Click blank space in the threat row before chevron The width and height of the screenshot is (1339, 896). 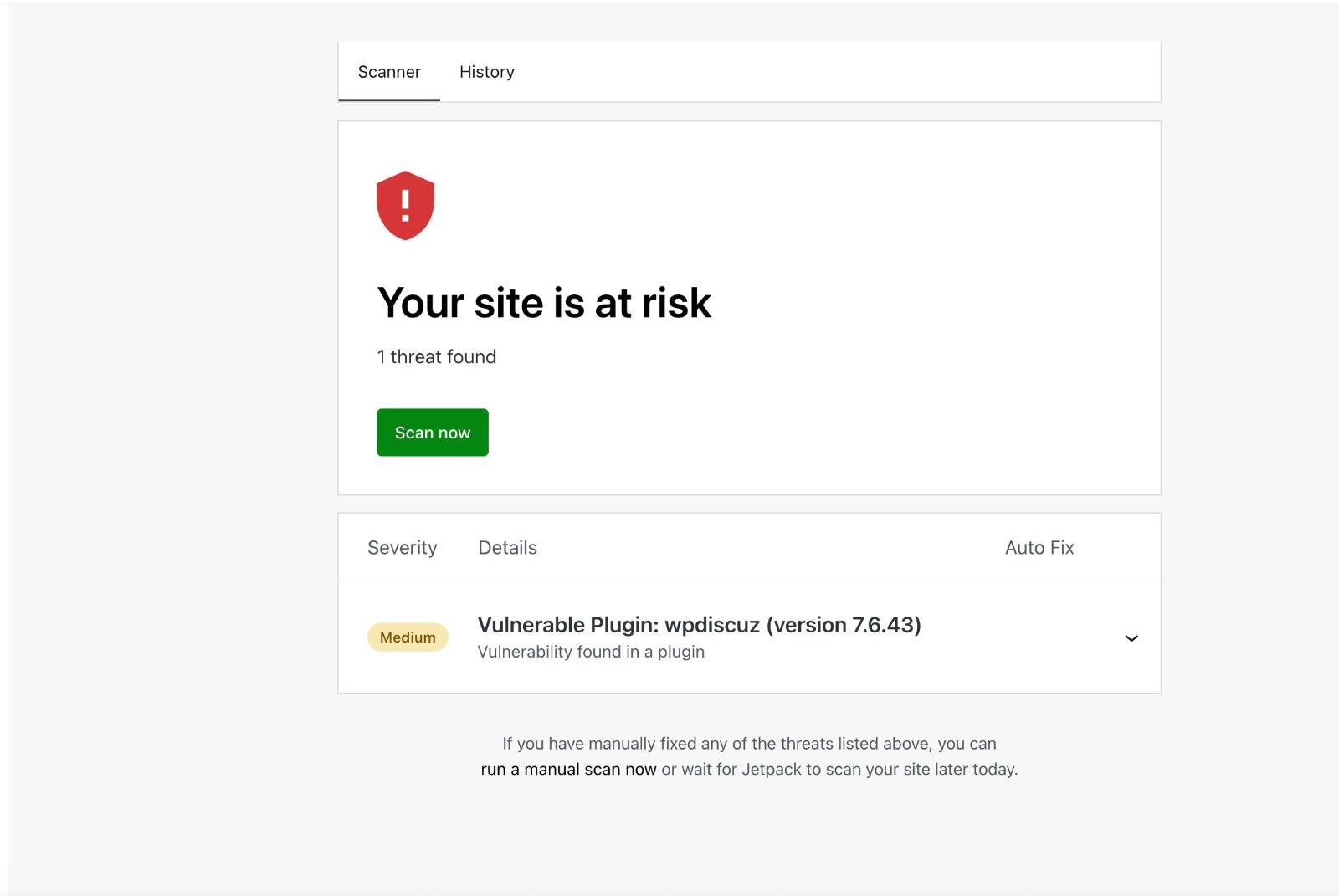pos(1021,638)
